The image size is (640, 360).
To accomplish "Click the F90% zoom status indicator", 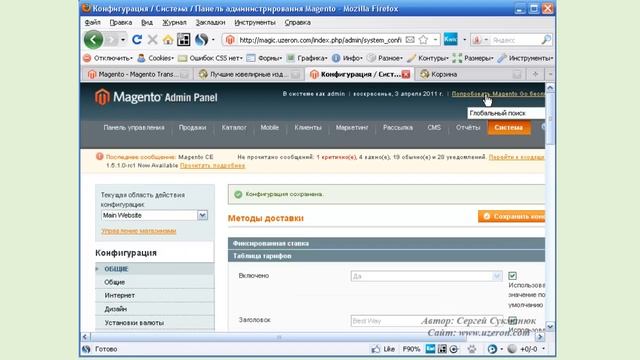I will coord(411,349).
